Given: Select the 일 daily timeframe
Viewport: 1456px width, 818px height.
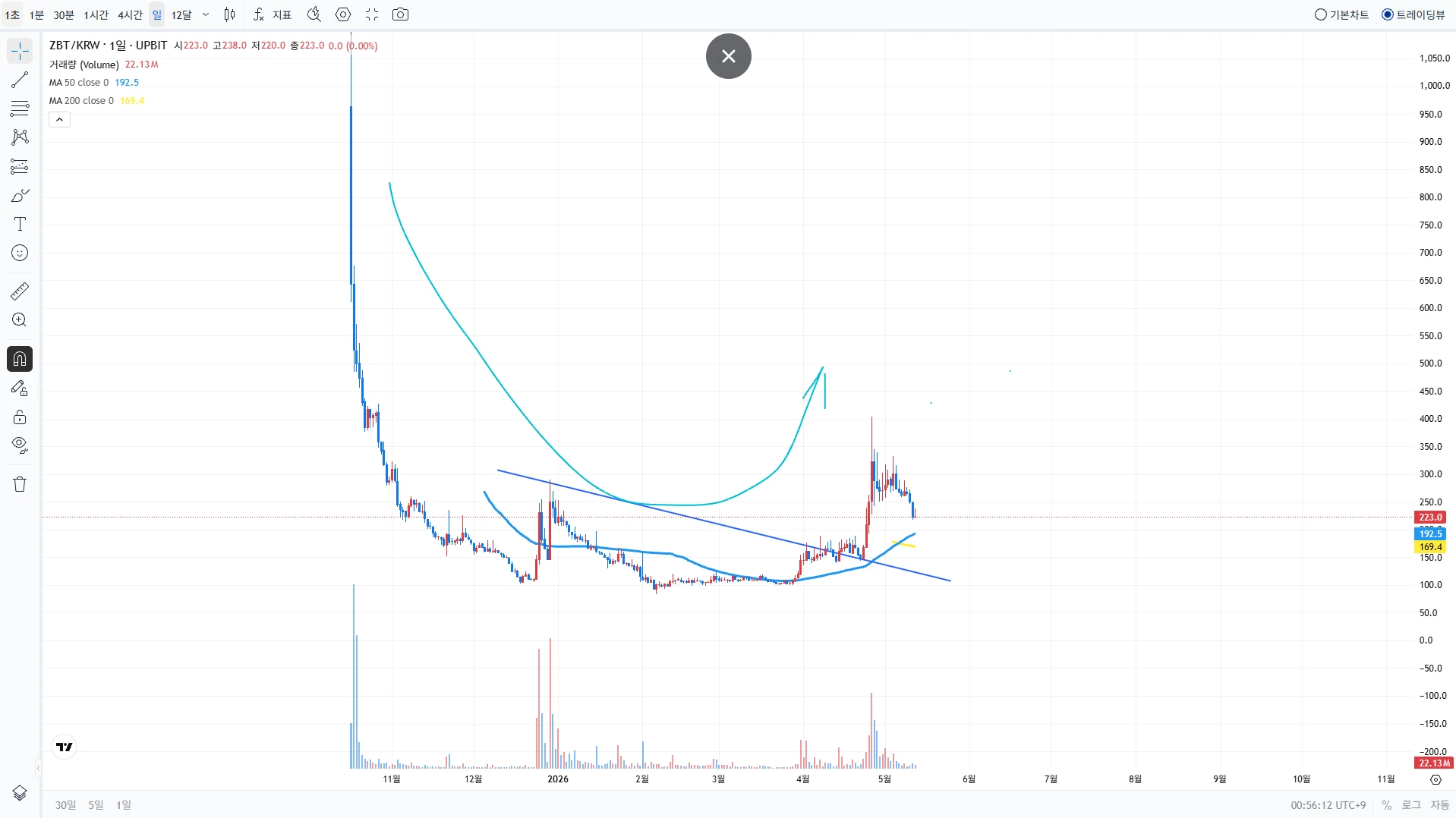Looking at the screenshot, I should coord(157,14).
